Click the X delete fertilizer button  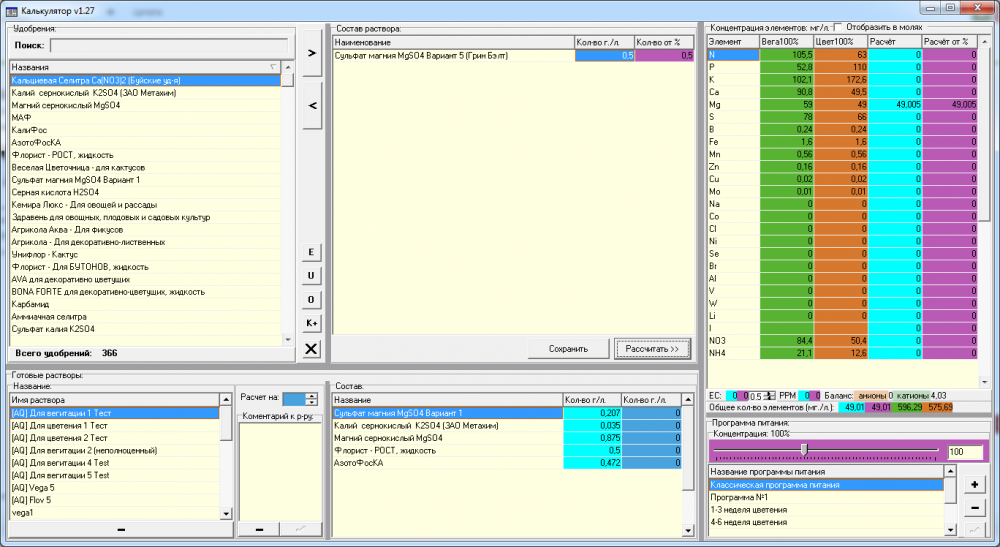311,349
